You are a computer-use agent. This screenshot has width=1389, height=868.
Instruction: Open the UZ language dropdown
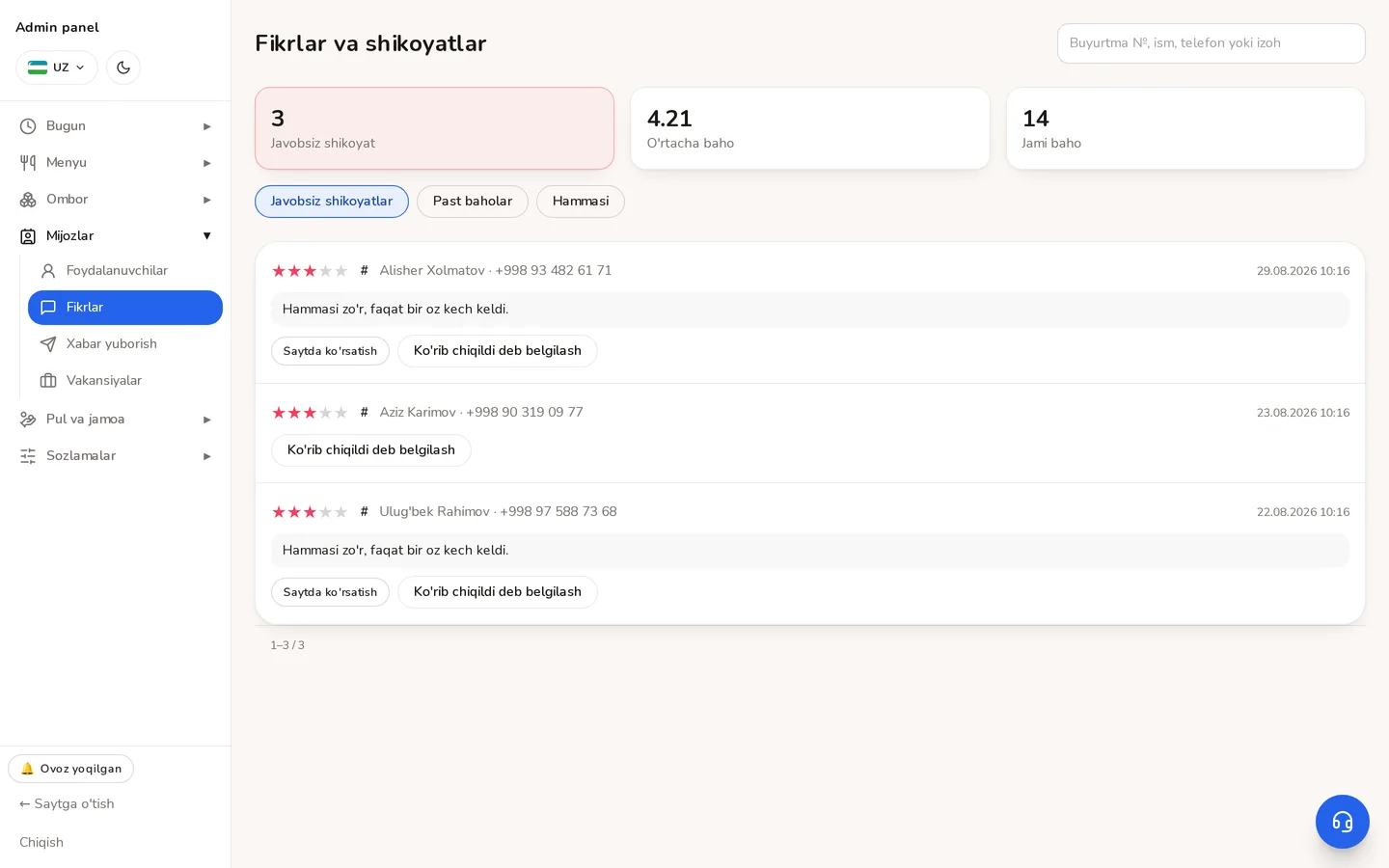(x=57, y=68)
